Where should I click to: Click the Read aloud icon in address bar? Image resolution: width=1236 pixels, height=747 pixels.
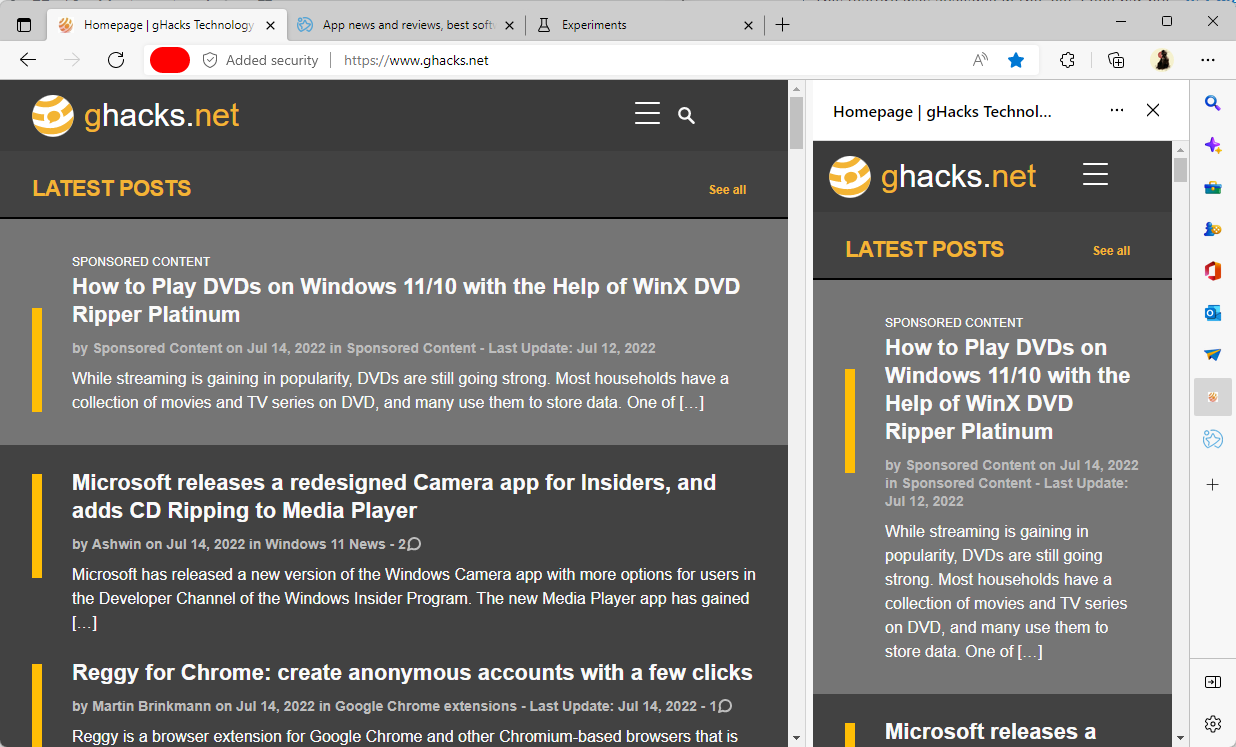click(980, 60)
